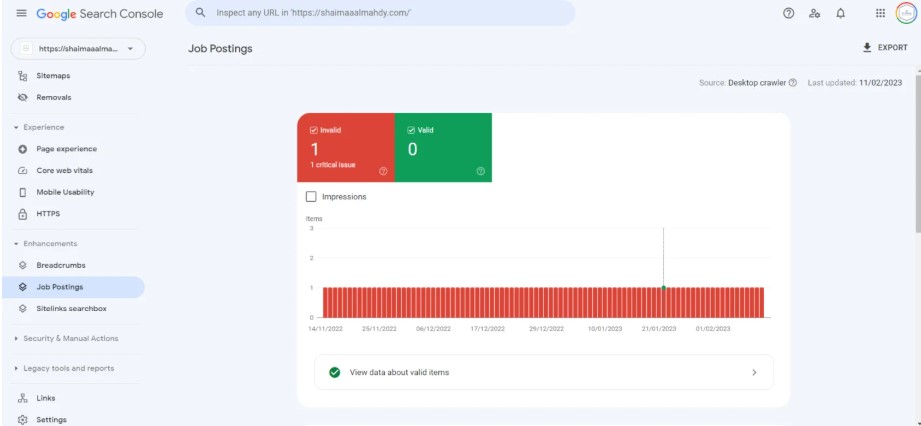This screenshot has height=426, width=921.
Task: Click the users and permissions icon in header
Action: click(x=815, y=13)
